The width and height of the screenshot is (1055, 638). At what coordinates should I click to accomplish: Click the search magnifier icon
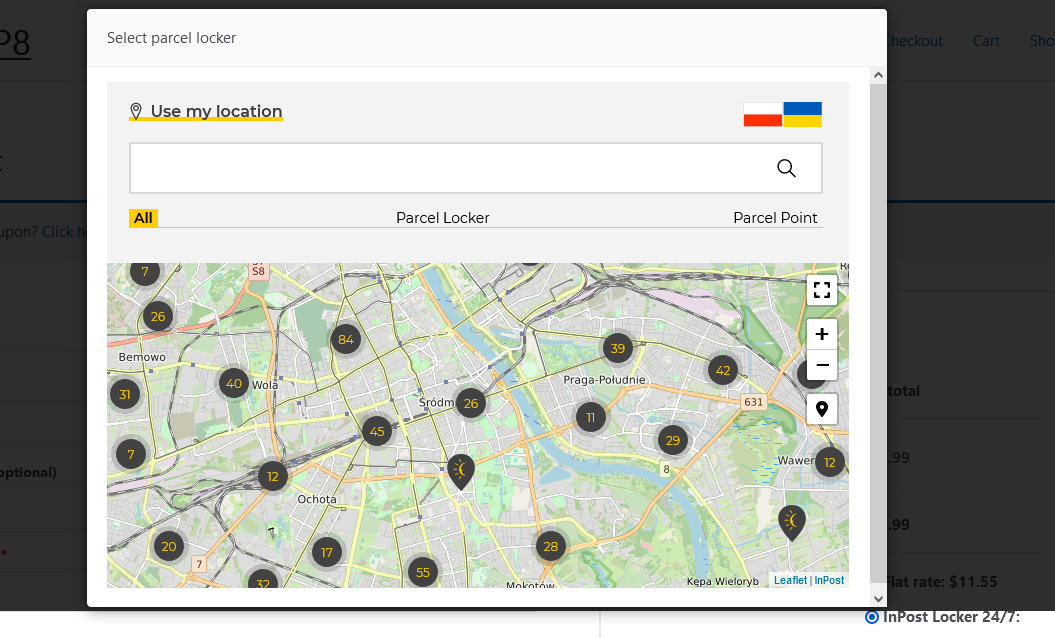click(786, 168)
